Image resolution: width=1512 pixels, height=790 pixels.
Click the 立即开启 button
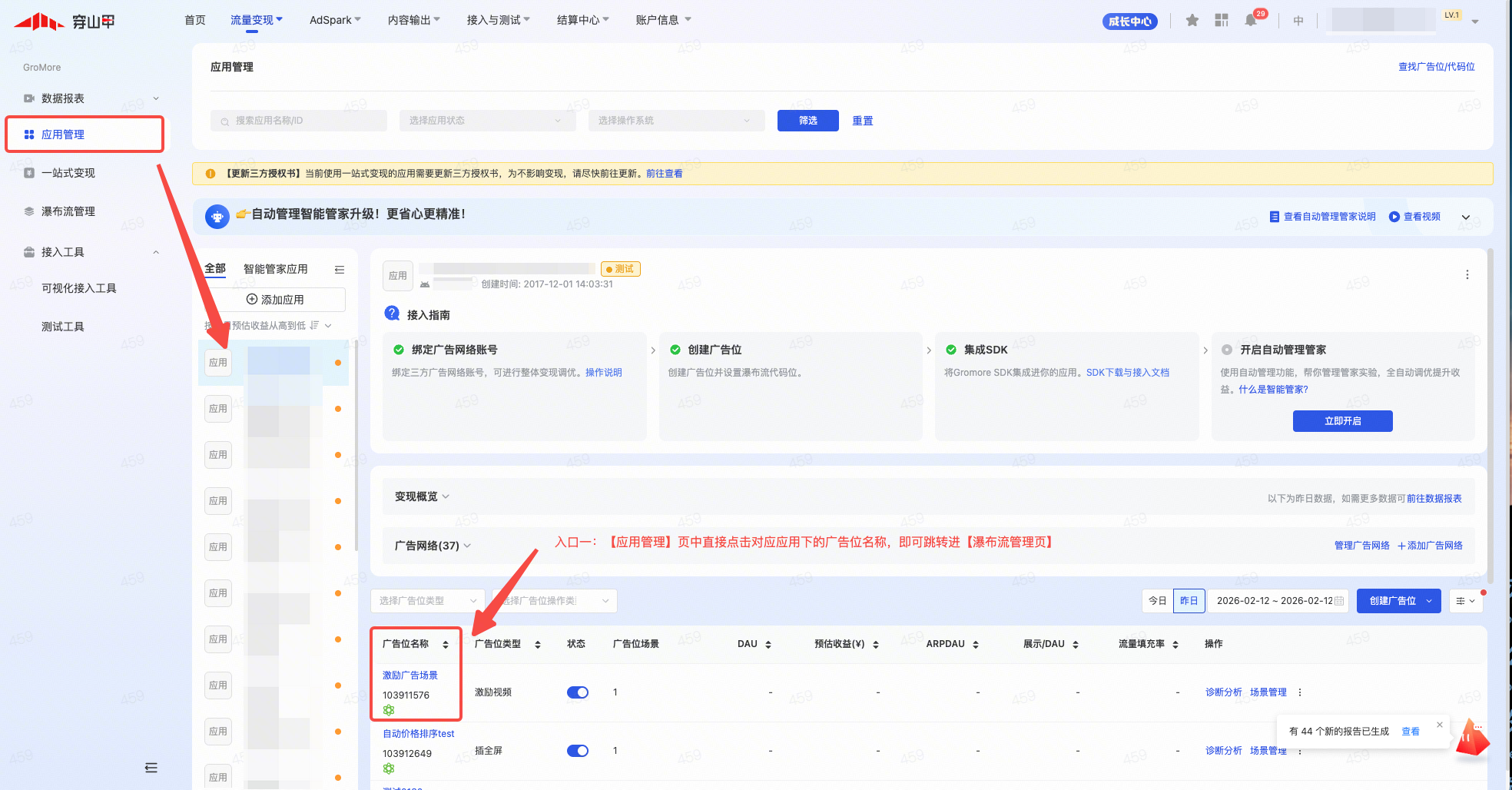tap(1342, 421)
